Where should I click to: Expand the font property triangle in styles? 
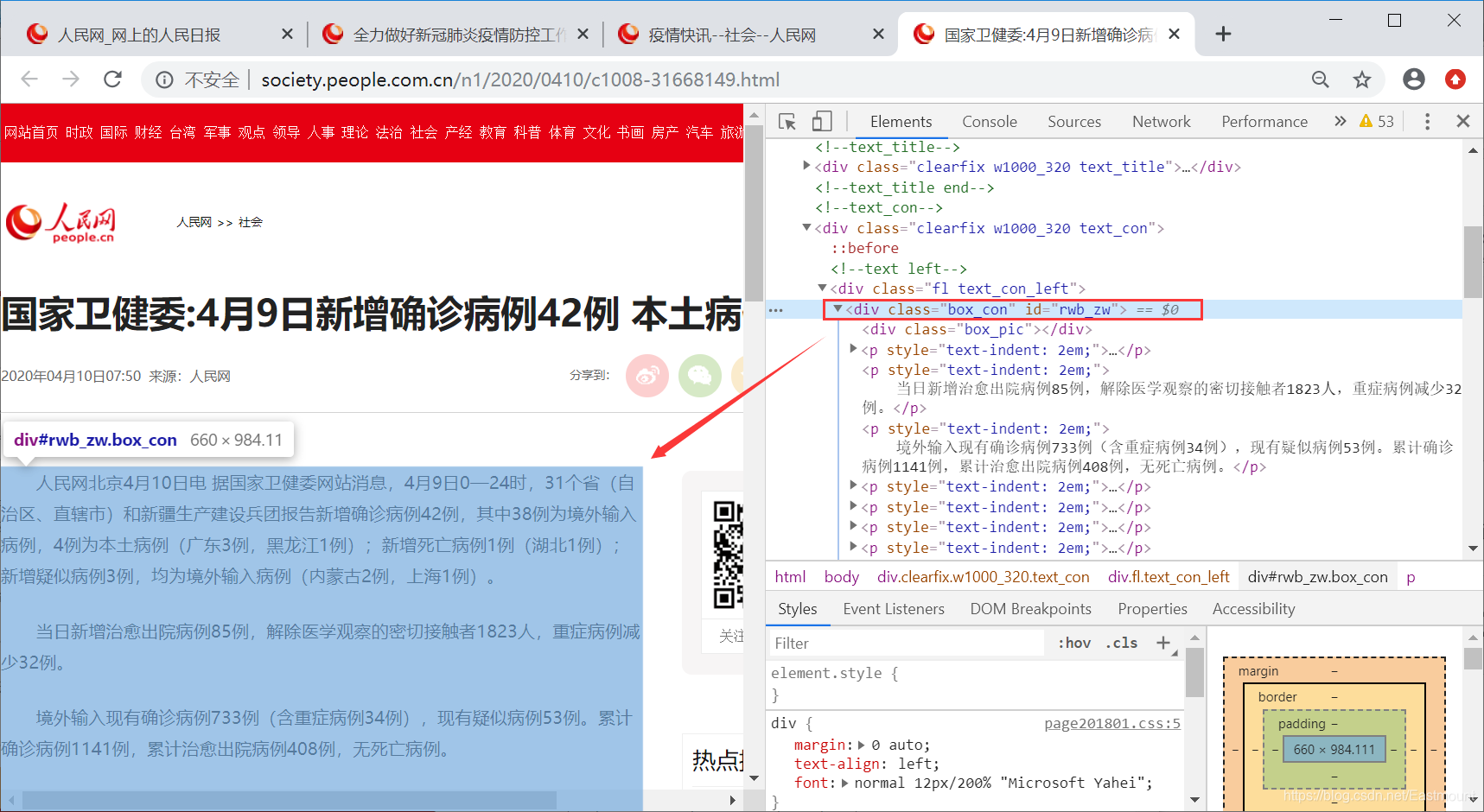[x=844, y=783]
